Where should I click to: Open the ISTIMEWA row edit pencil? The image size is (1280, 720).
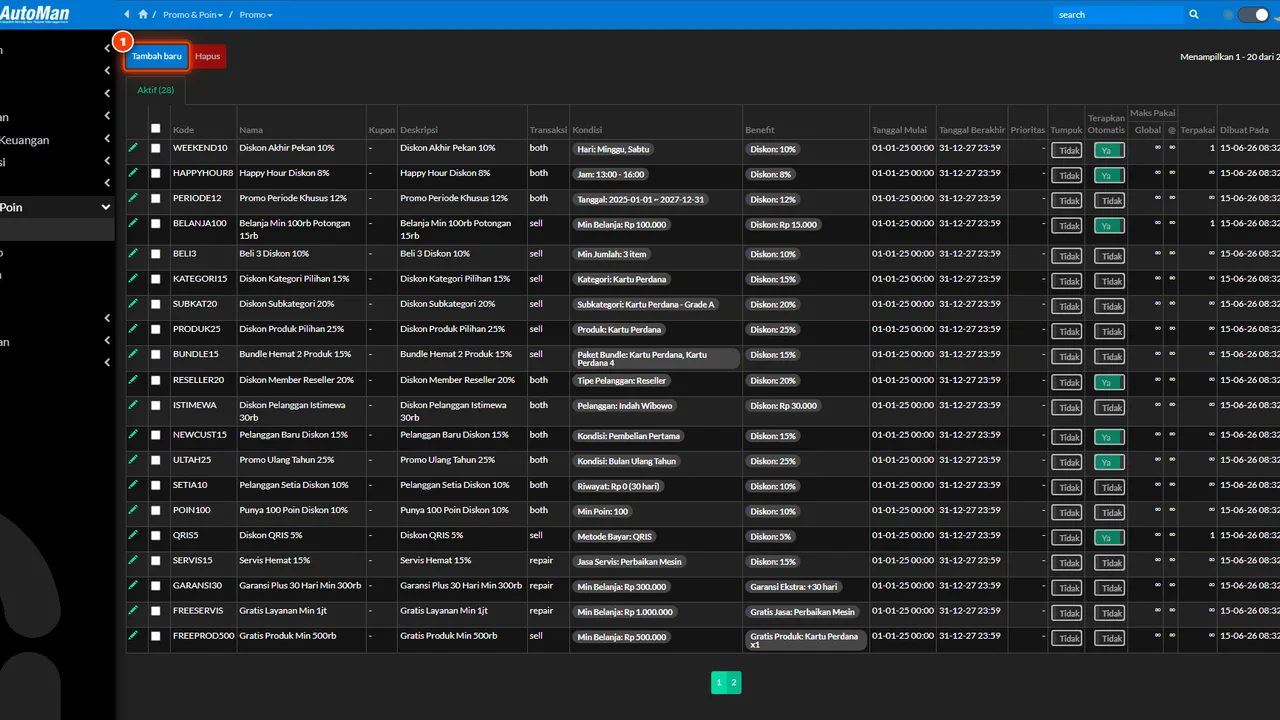133,404
